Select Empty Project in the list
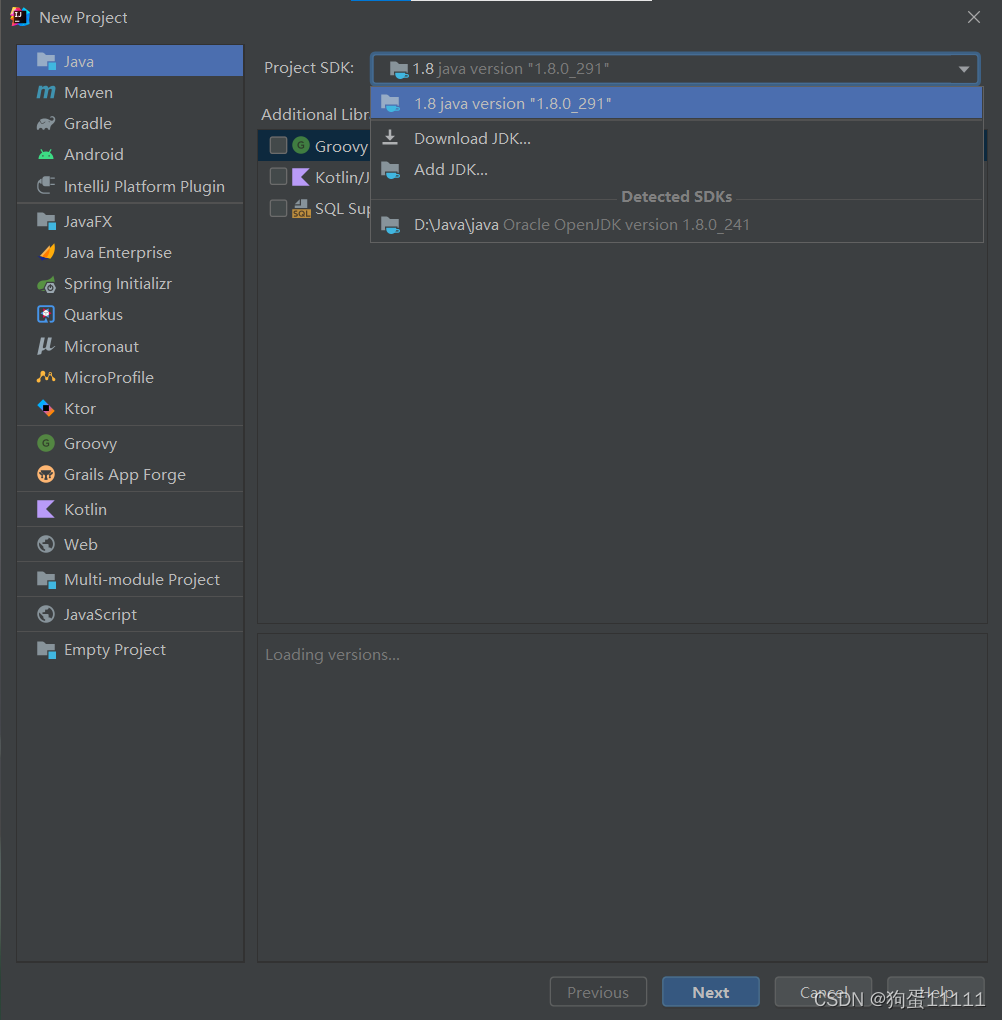Image resolution: width=1002 pixels, height=1020 pixels. 130,650
